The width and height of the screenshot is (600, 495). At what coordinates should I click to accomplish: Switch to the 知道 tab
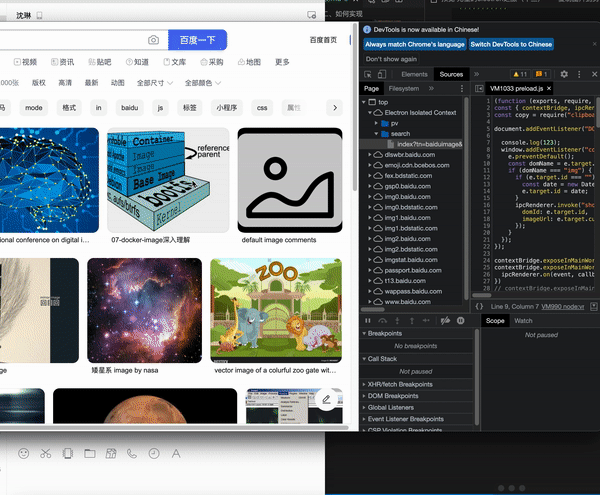[137, 62]
